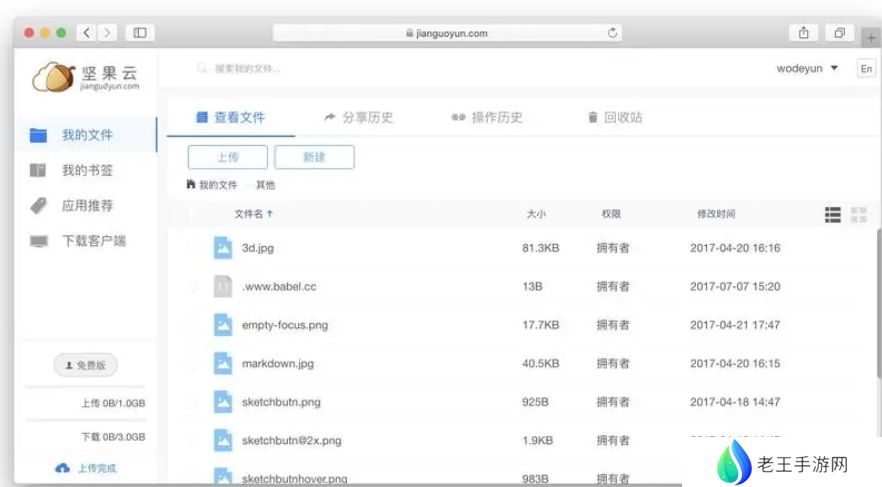882x487 pixels.
Task: Open the 免费版 plan button
Action: (85, 366)
